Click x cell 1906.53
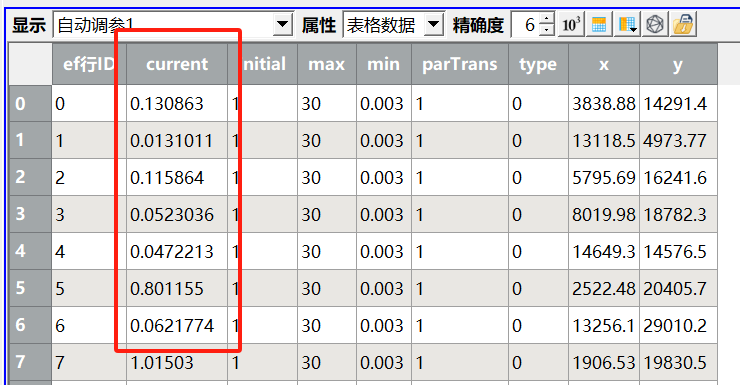Viewport: 740px width, 385px height. (604, 362)
